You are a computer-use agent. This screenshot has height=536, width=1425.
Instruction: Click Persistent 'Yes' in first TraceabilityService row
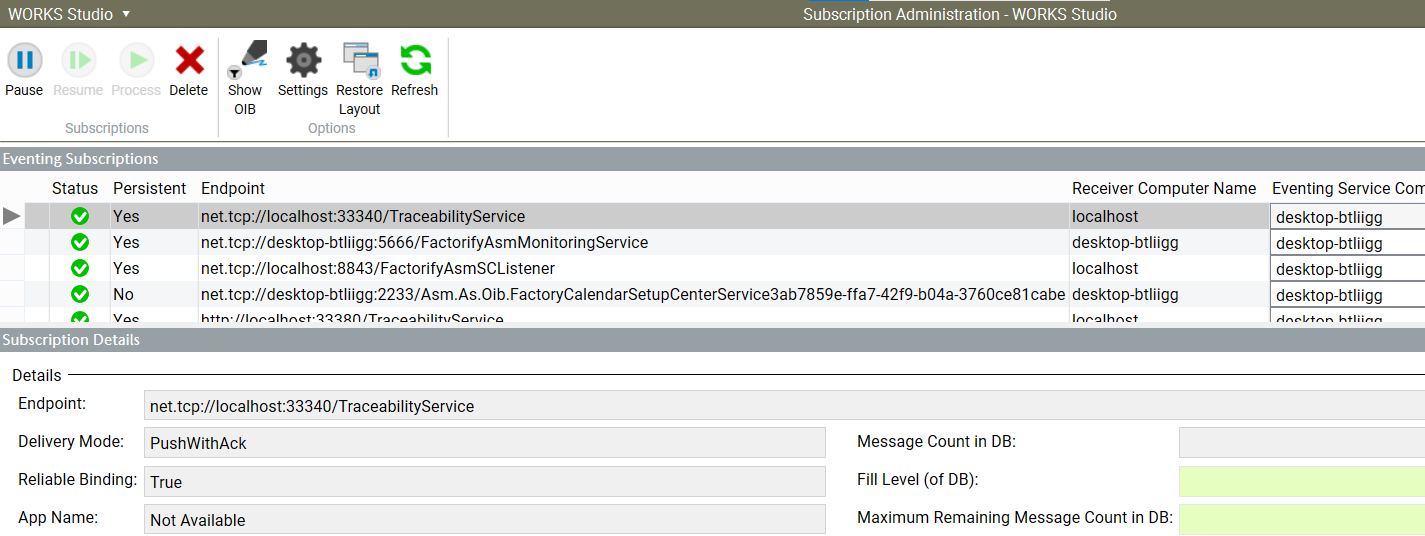[126, 216]
